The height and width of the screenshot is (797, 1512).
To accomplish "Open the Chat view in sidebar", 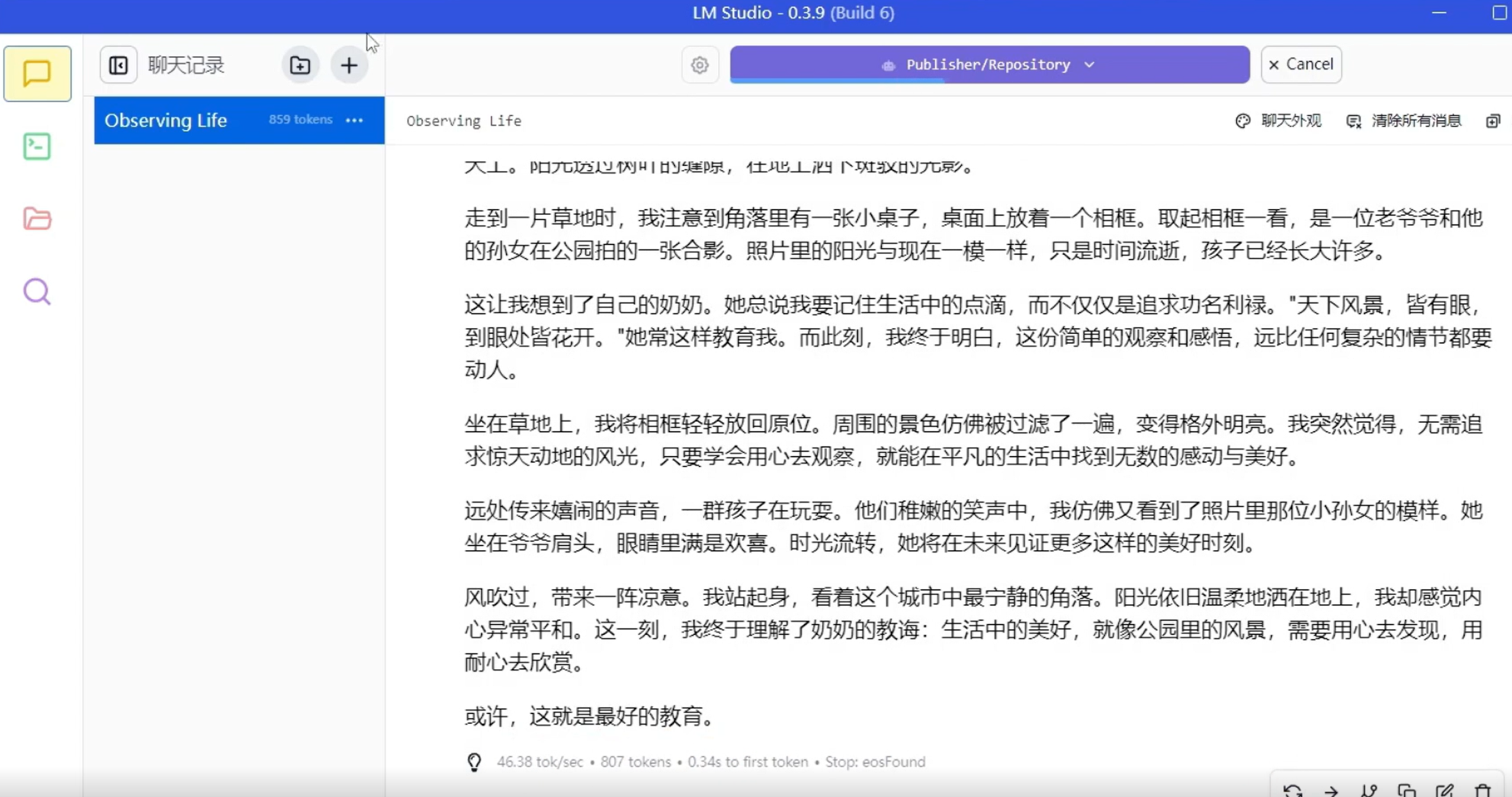I will 37,73.
